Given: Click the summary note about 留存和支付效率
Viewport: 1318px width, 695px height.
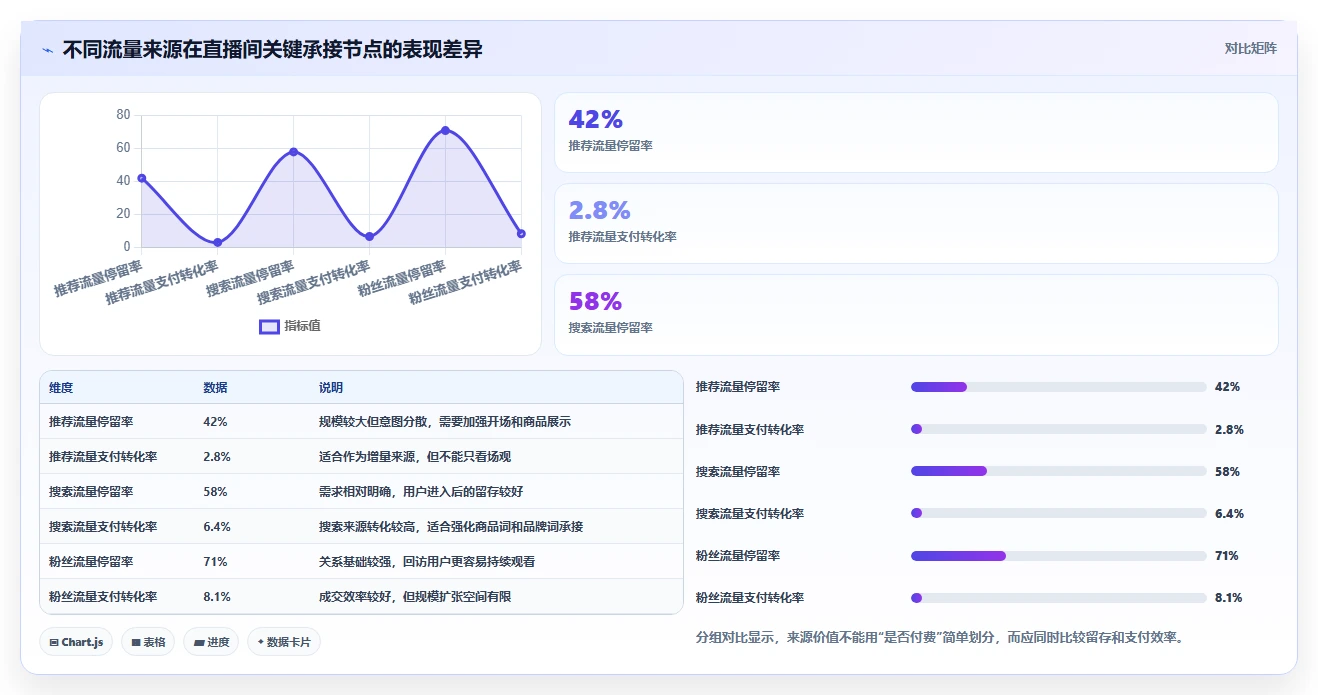Looking at the screenshot, I should 940,637.
